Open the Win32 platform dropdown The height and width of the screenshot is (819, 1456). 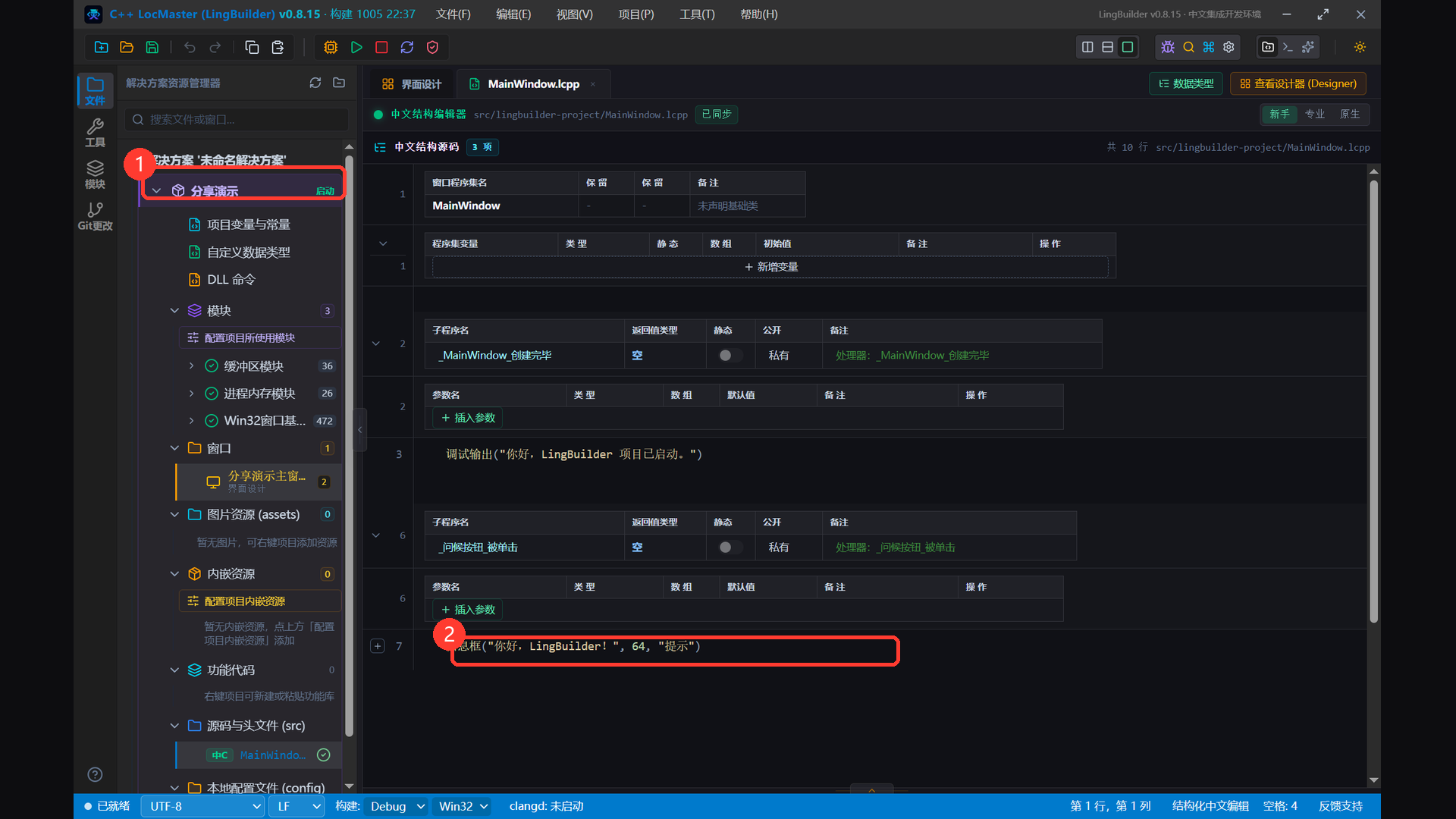462,806
